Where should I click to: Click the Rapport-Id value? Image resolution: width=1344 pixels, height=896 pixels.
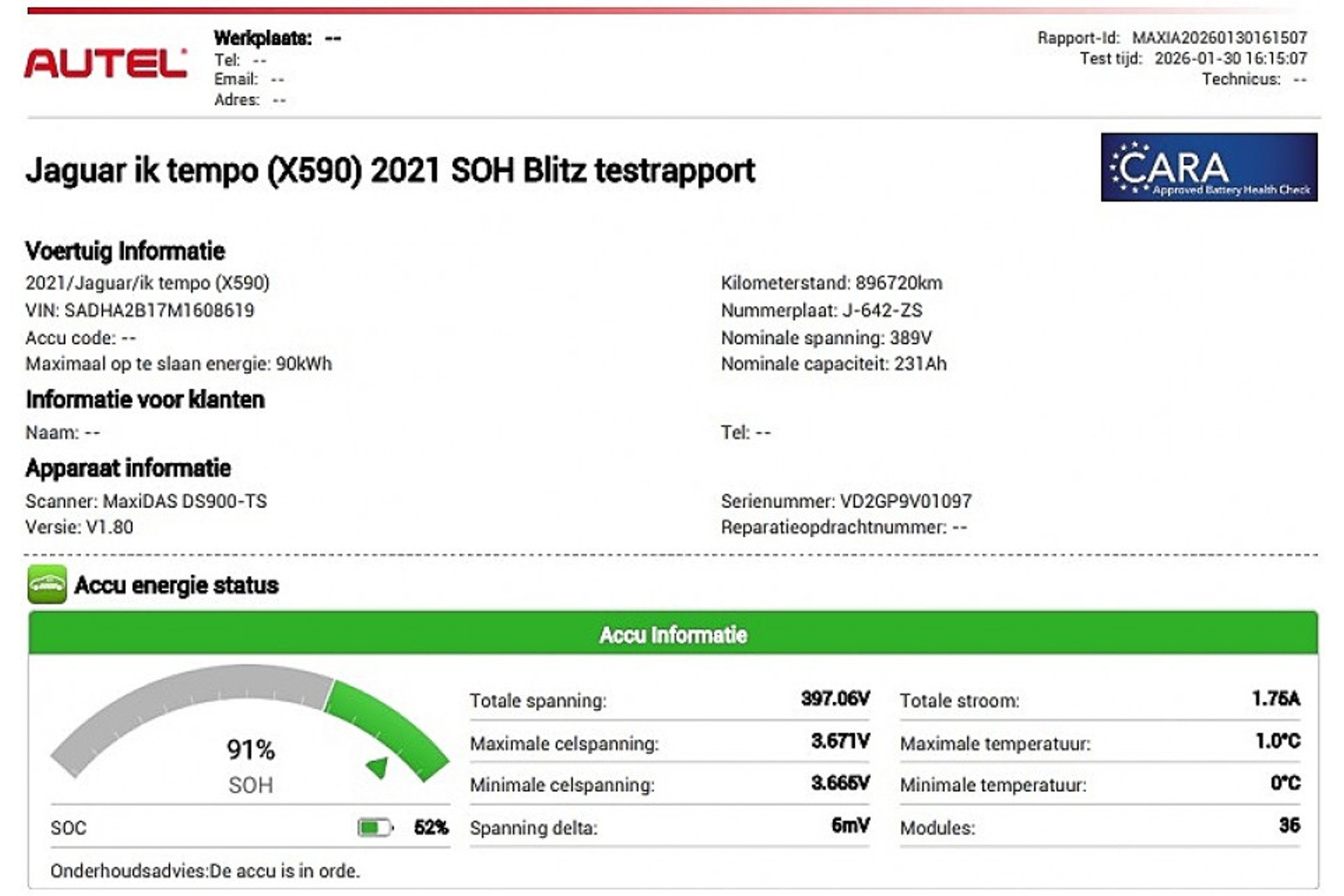[1219, 38]
